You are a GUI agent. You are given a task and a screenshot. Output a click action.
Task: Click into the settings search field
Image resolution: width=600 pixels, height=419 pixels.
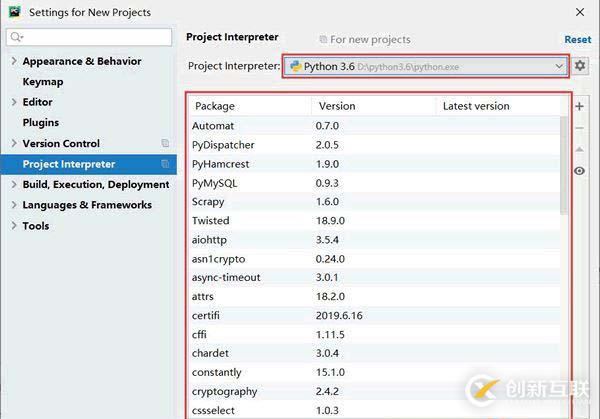click(x=89, y=37)
